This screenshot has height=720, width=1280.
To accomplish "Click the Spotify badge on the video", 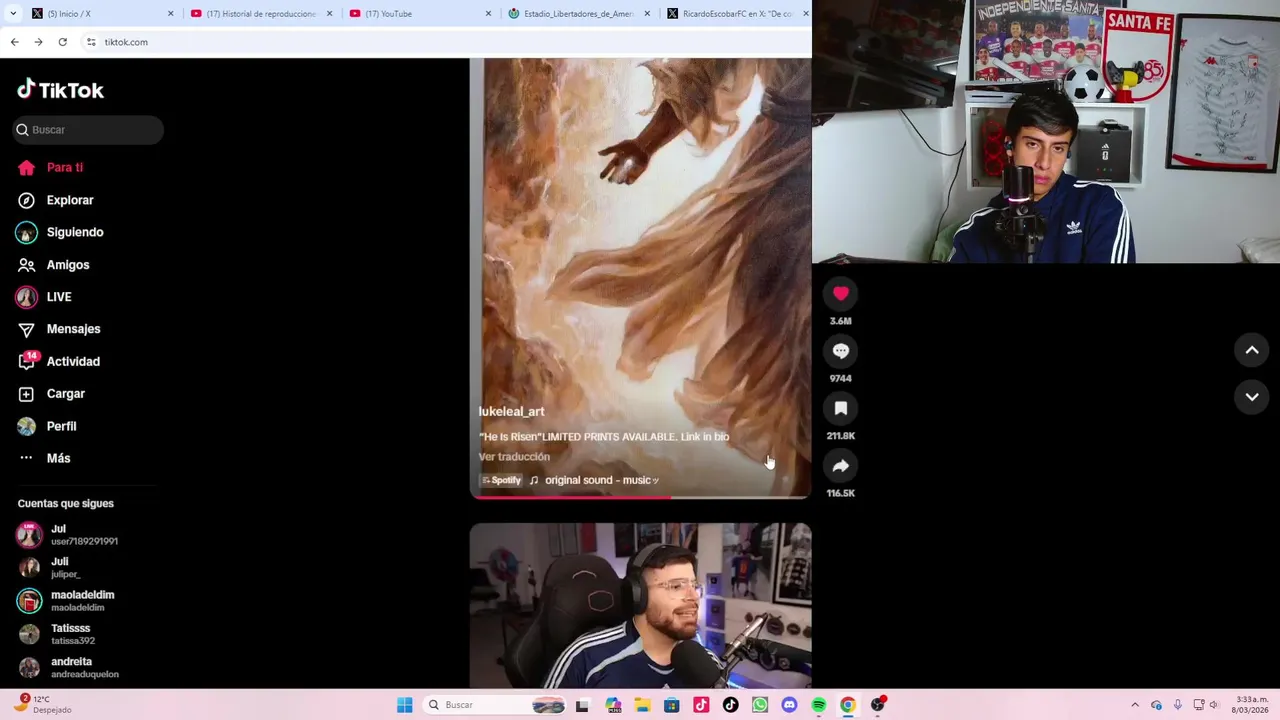I will click(x=501, y=480).
